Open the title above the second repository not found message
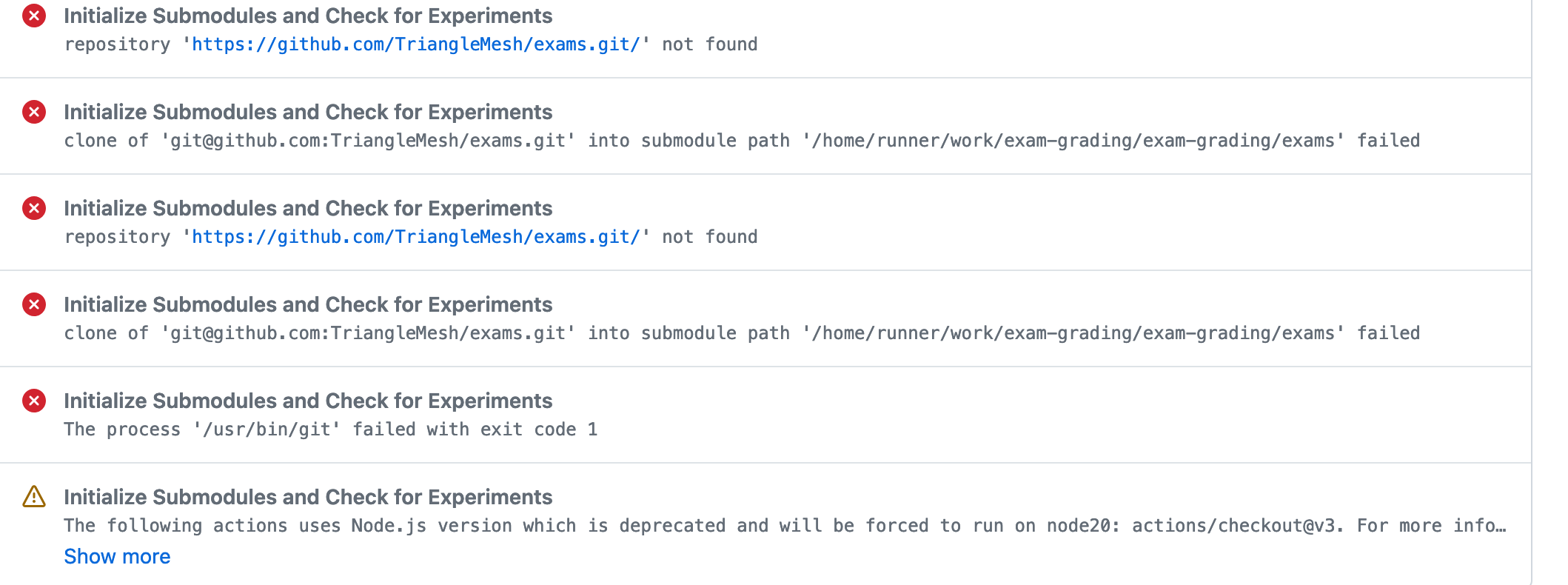 coord(308,208)
